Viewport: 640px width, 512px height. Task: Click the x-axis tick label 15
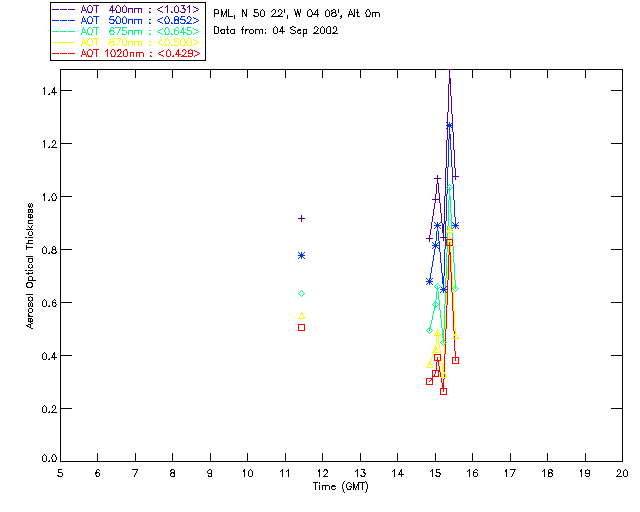point(435,474)
